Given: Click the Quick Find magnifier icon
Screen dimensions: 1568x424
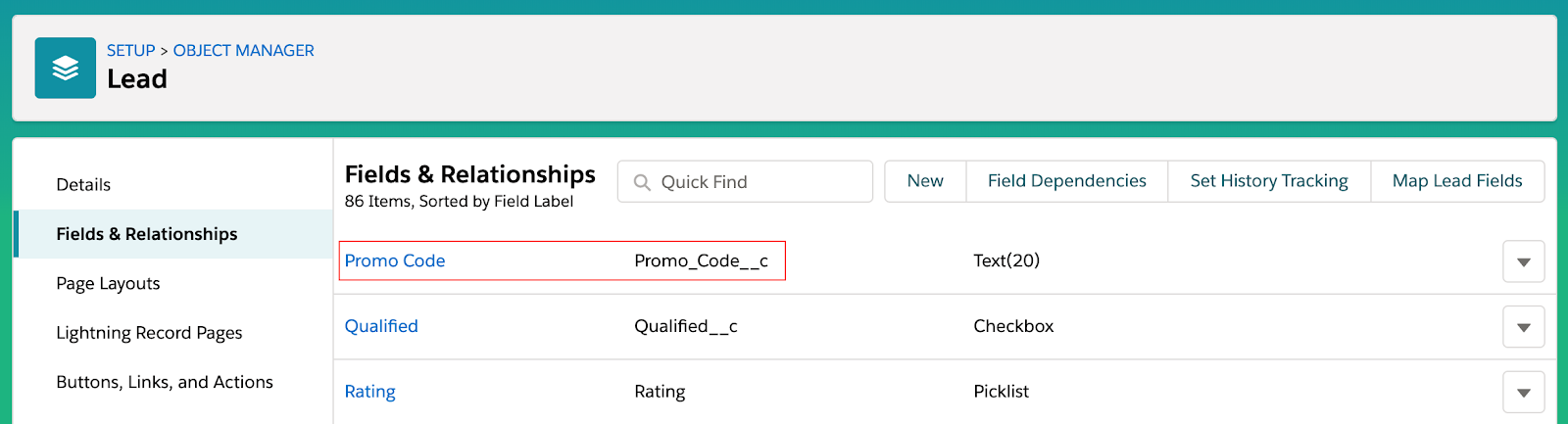Looking at the screenshot, I should pos(642,182).
